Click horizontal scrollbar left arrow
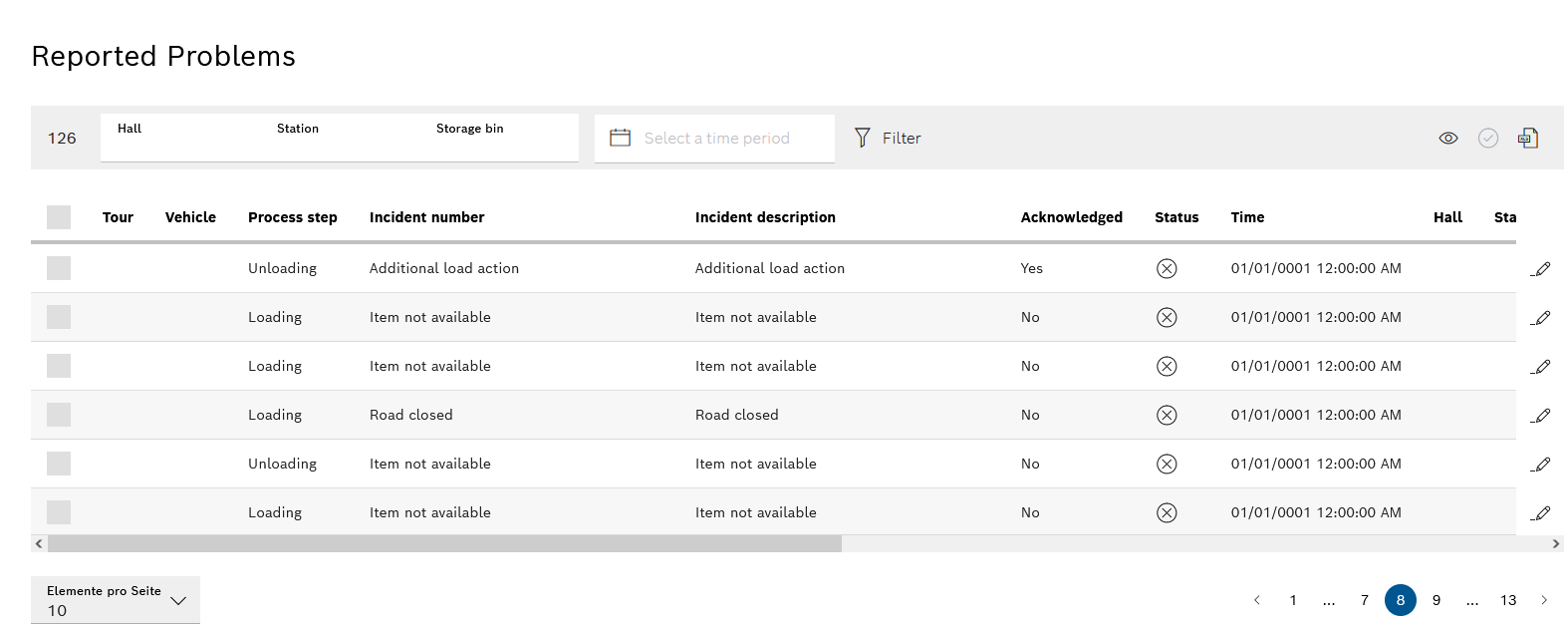The width and height of the screenshot is (1568, 630). [x=39, y=543]
